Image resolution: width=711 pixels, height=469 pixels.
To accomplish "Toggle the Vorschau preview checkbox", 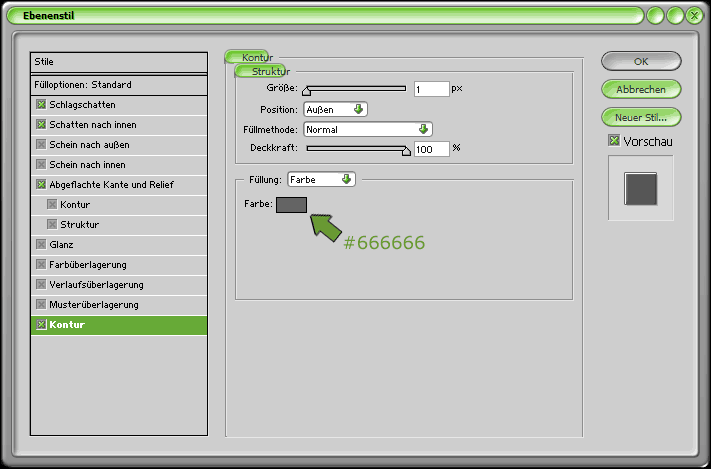I will [x=614, y=141].
